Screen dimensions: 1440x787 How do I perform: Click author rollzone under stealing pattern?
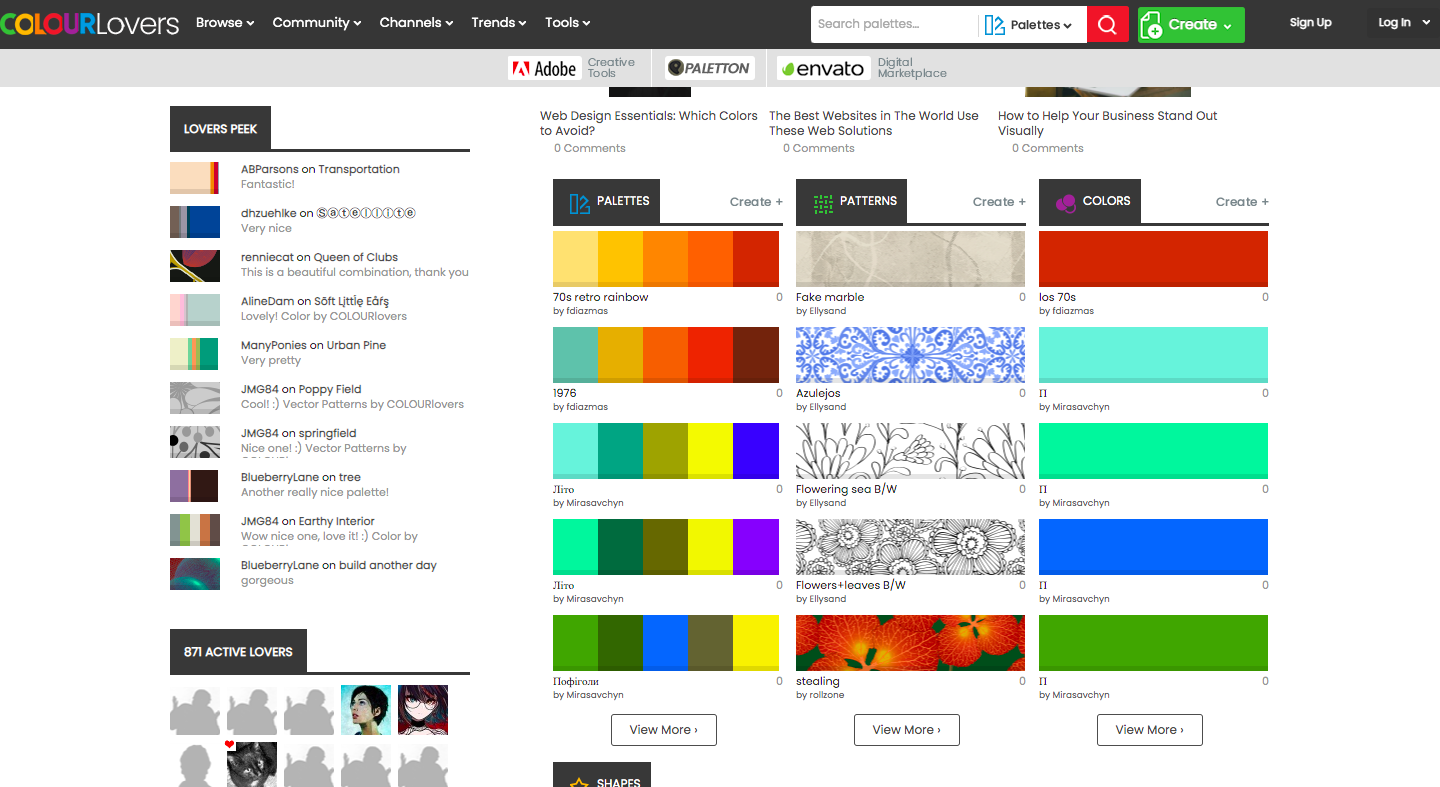pos(826,695)
